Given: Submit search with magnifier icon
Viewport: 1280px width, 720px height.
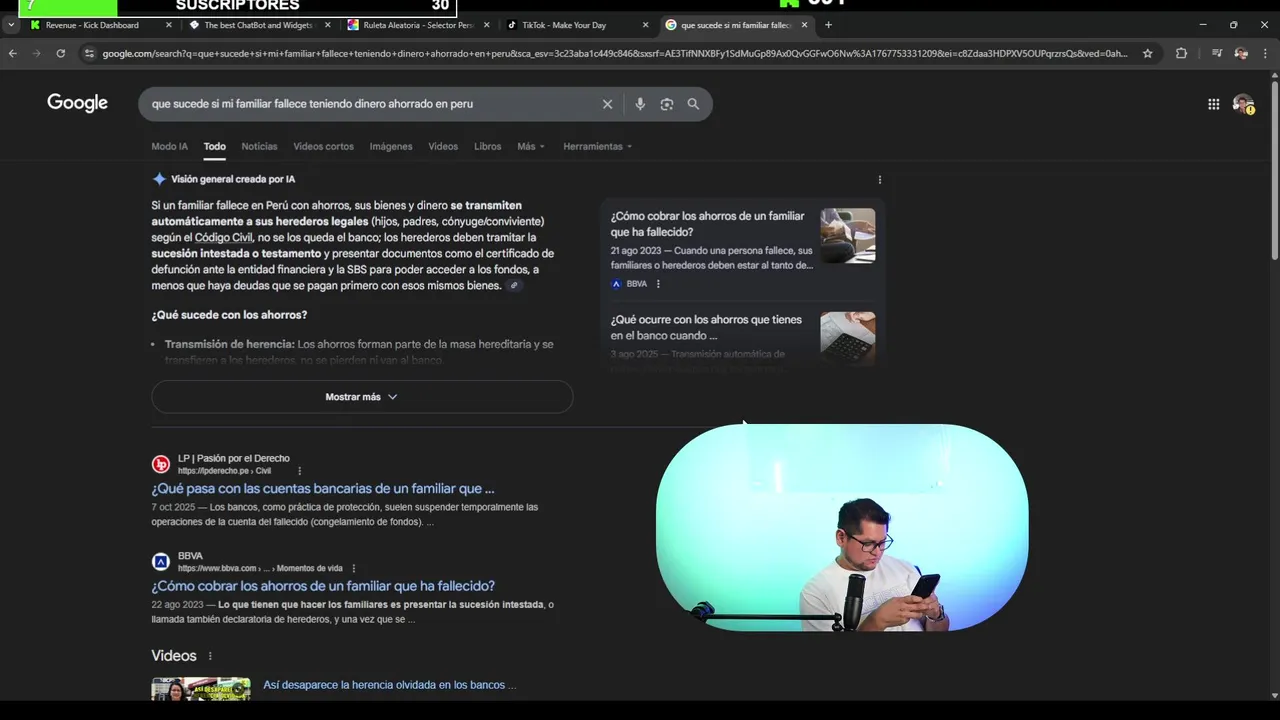Looking at the screenshot, I should (693, 104).
